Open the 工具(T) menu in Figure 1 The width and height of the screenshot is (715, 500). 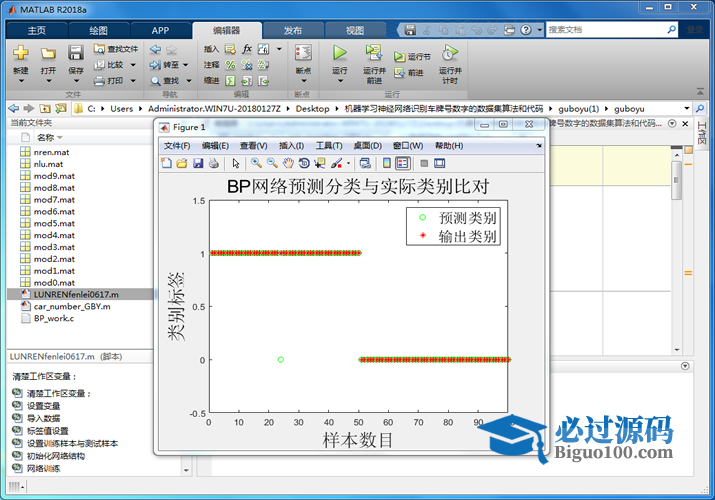pyautogui.click(x=329, y=146)
